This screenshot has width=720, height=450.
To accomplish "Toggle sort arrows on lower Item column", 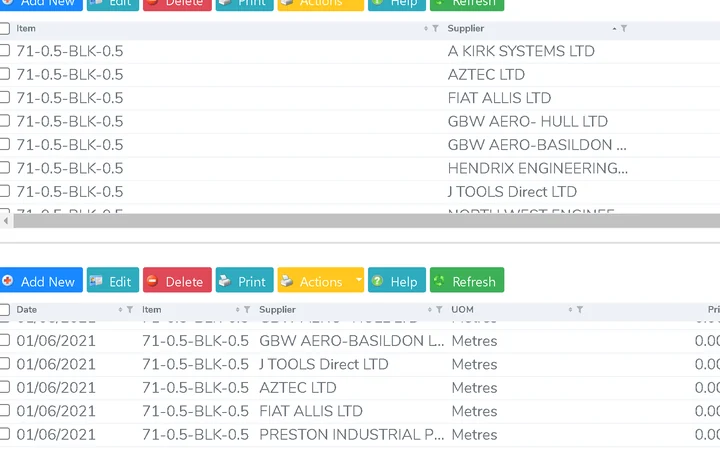I will click(x=237, y=310).
